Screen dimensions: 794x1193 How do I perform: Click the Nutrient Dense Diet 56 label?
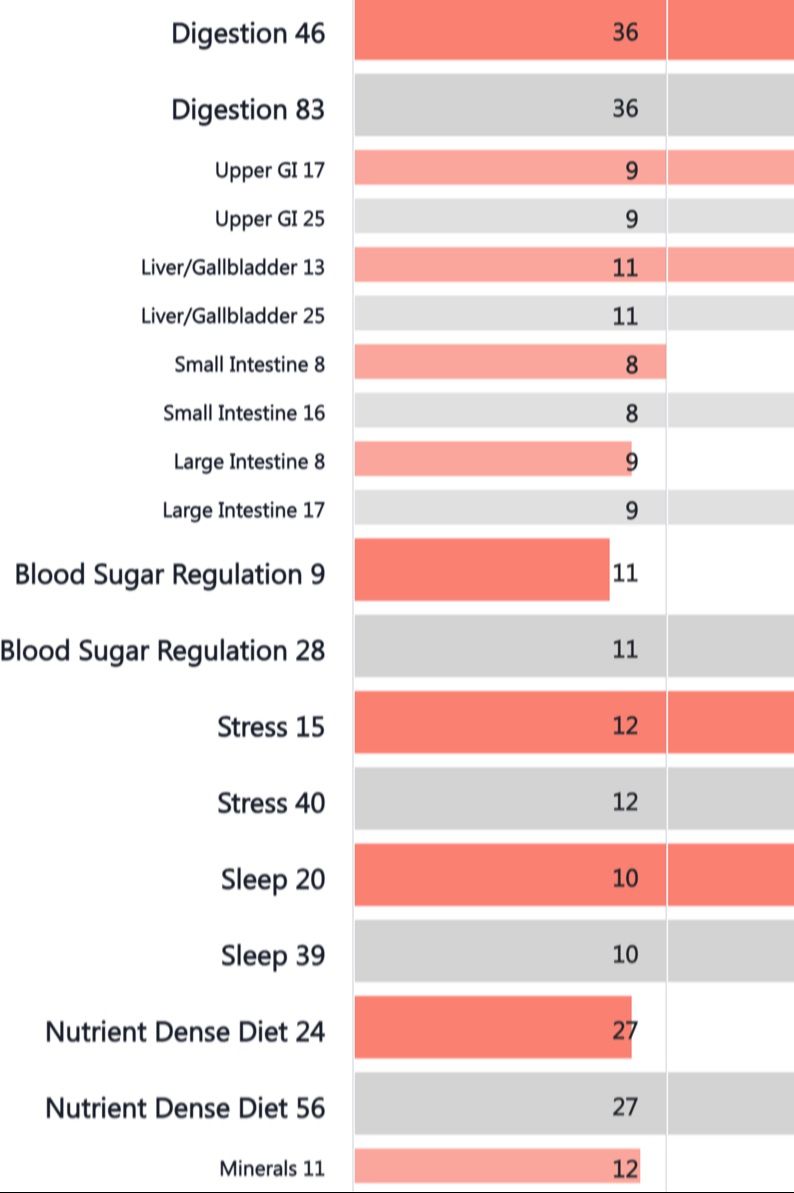(x=185, y=1108)
